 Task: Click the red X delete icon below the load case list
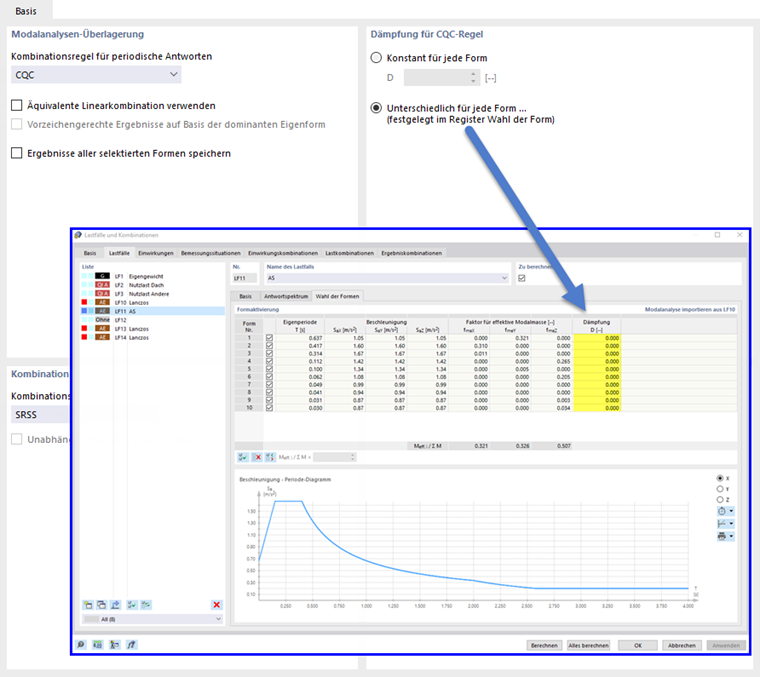click(x=217, y=605)
